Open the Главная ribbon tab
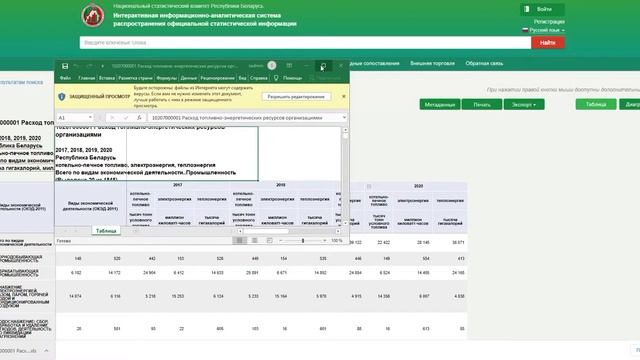 pos(87,78)
